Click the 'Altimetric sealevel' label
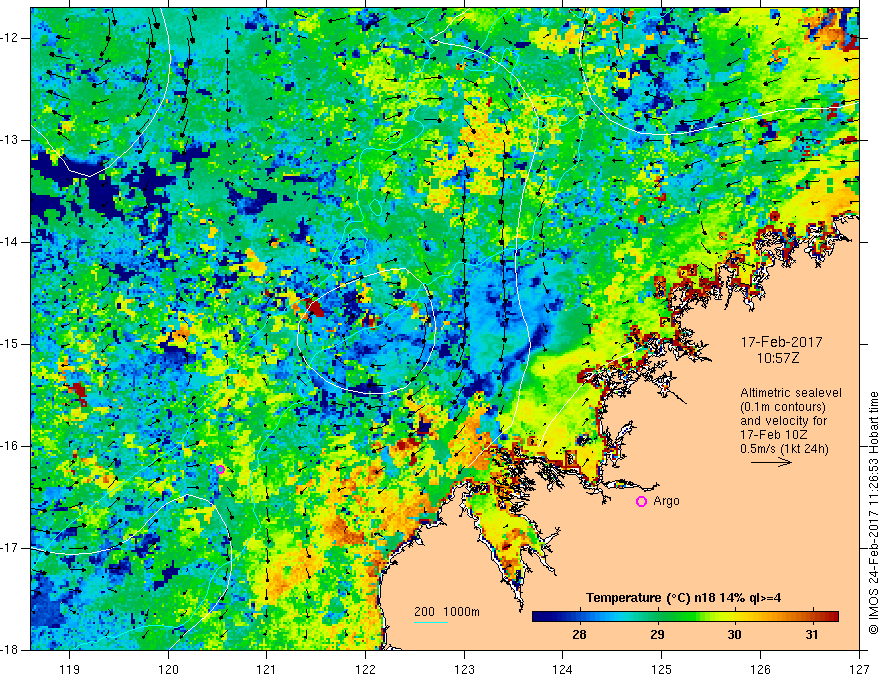880x680 pixels. coord(791,393)
